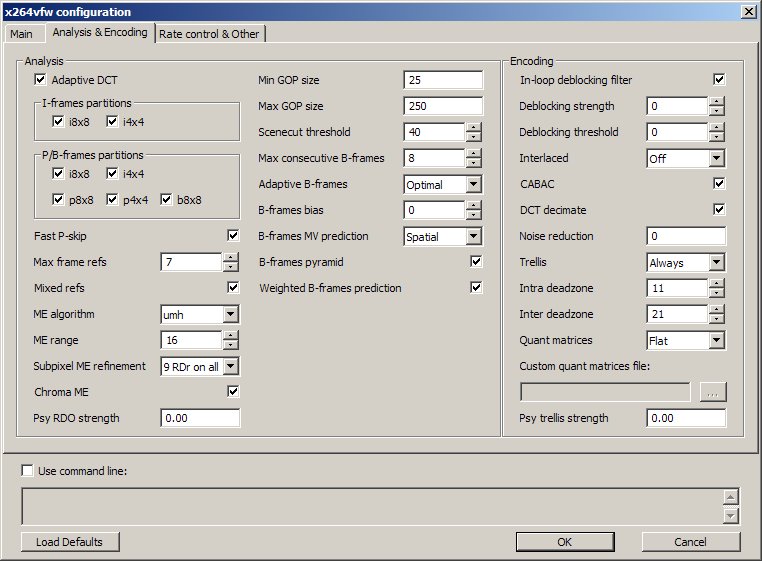
Task: Toggle Weighted B-frames prediction checkbox
Action: [x=476, y=288]
